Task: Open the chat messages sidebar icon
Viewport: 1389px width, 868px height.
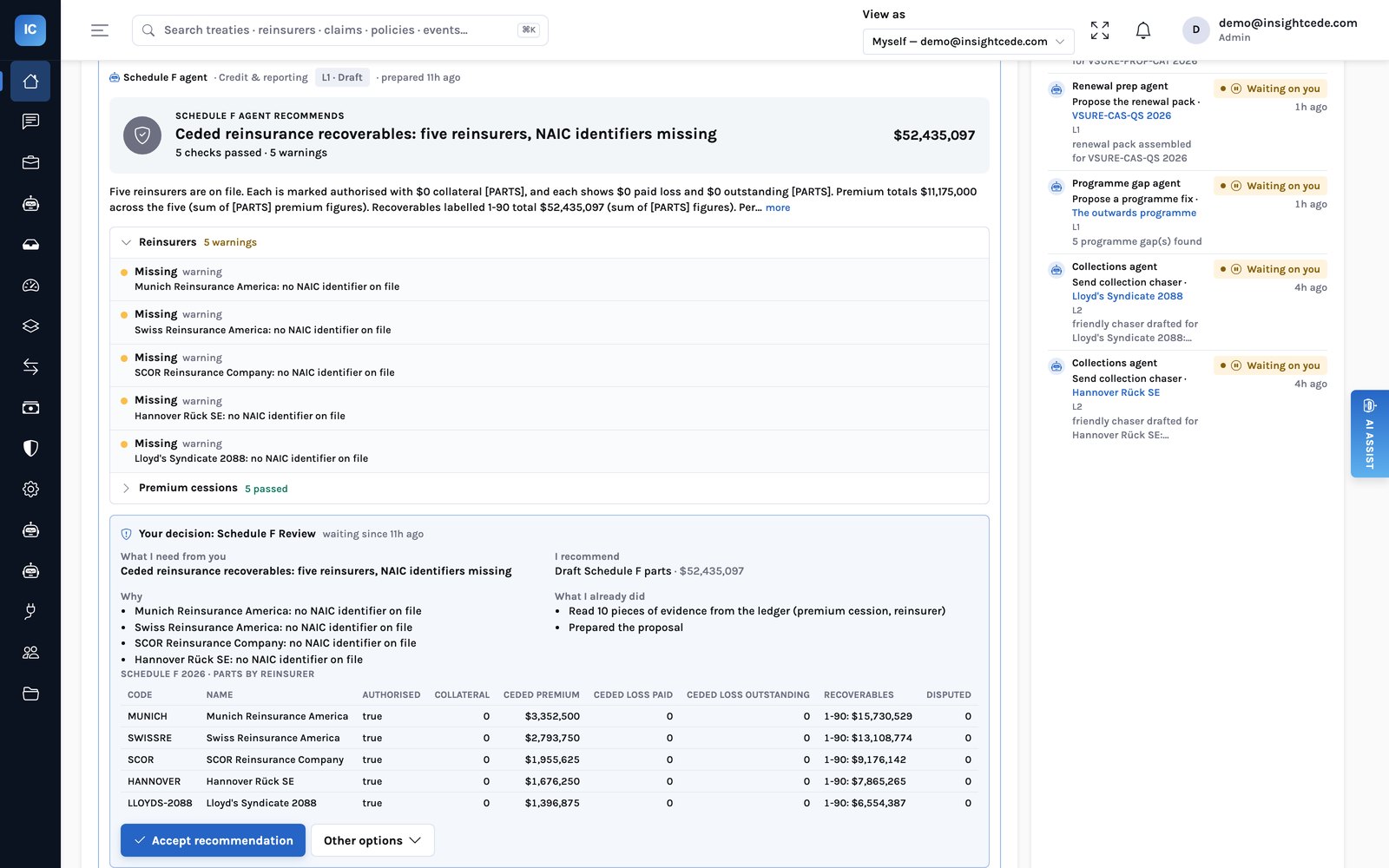Action: pyautogui.click(x=30, y=122)
